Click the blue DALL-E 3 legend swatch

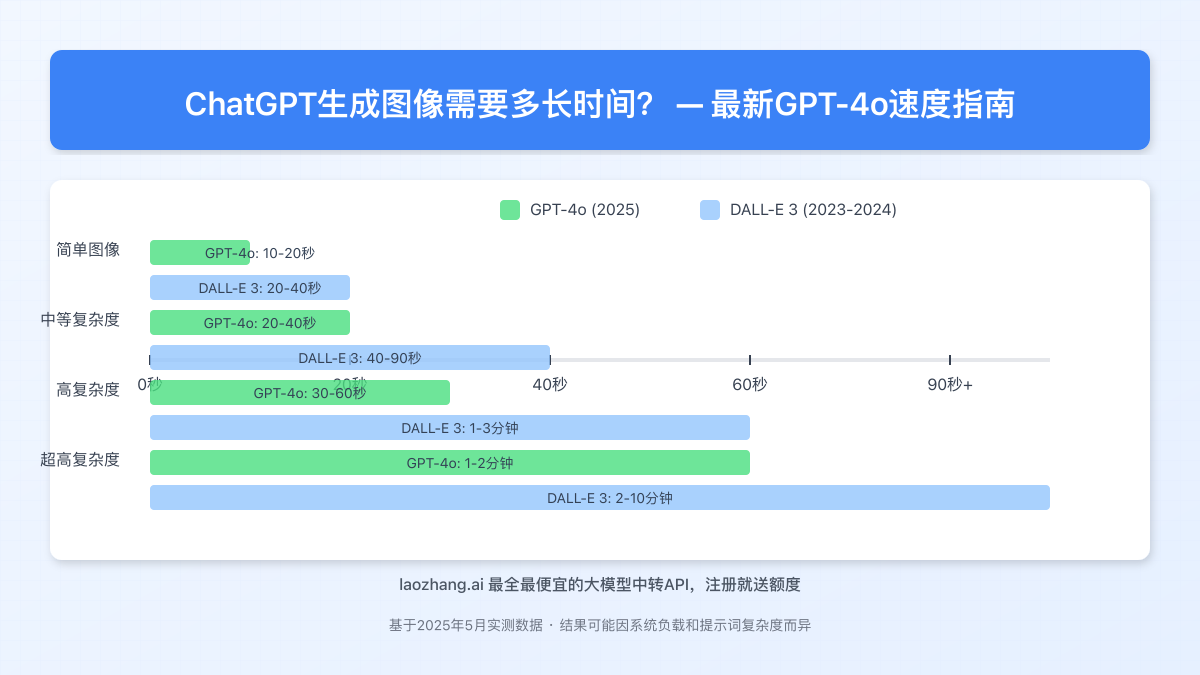click(710, 210)
